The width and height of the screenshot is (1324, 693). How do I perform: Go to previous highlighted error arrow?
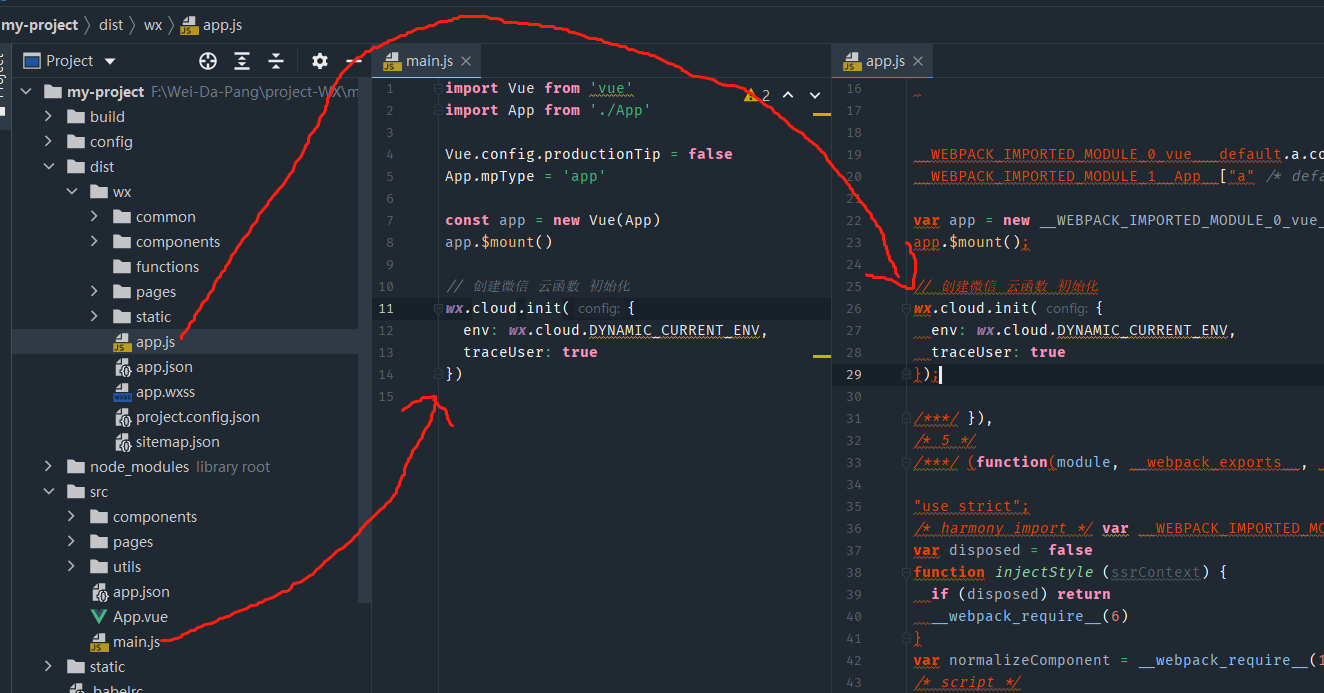[x=787, y=95]
